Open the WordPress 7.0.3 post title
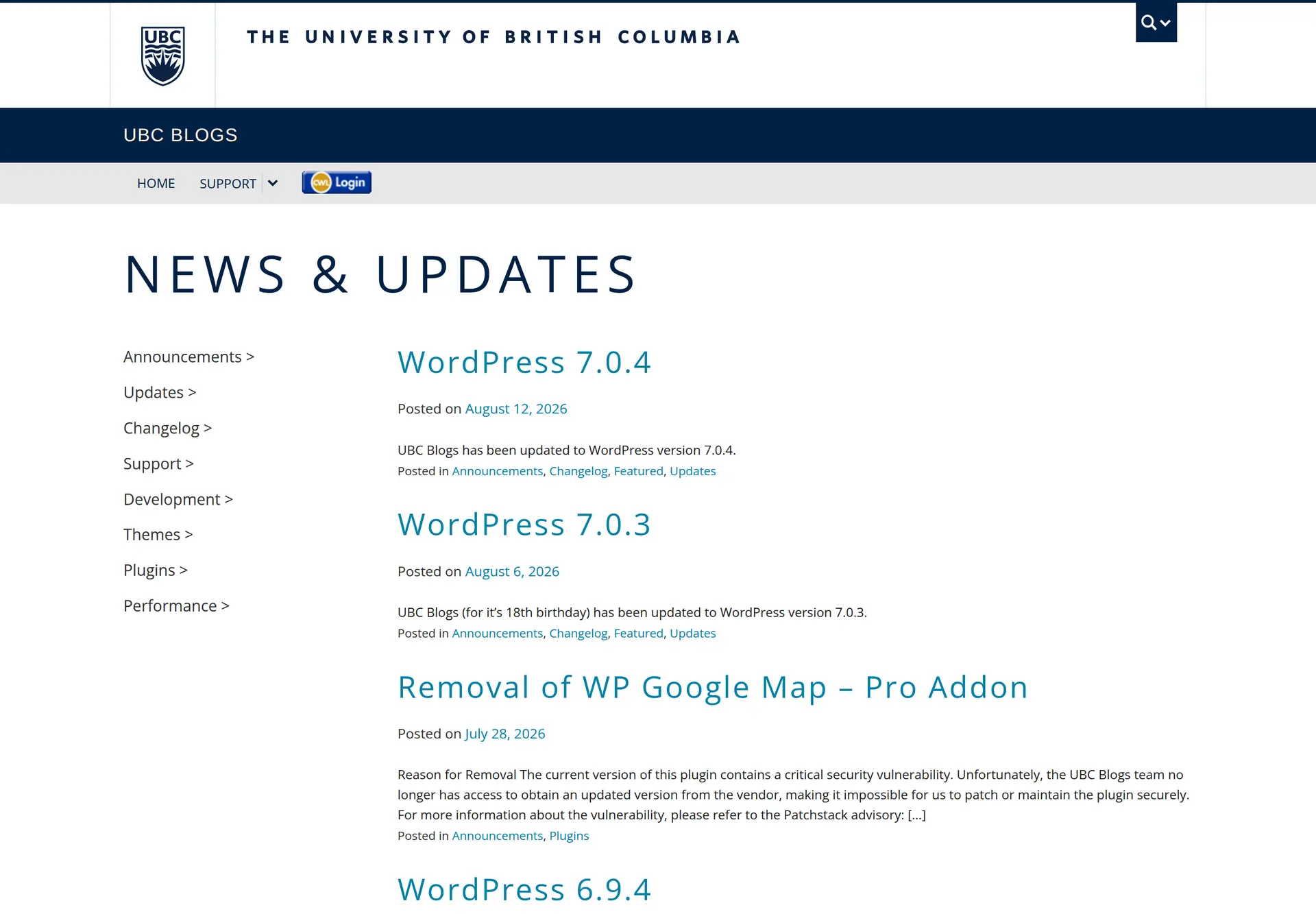 [524, 525]
